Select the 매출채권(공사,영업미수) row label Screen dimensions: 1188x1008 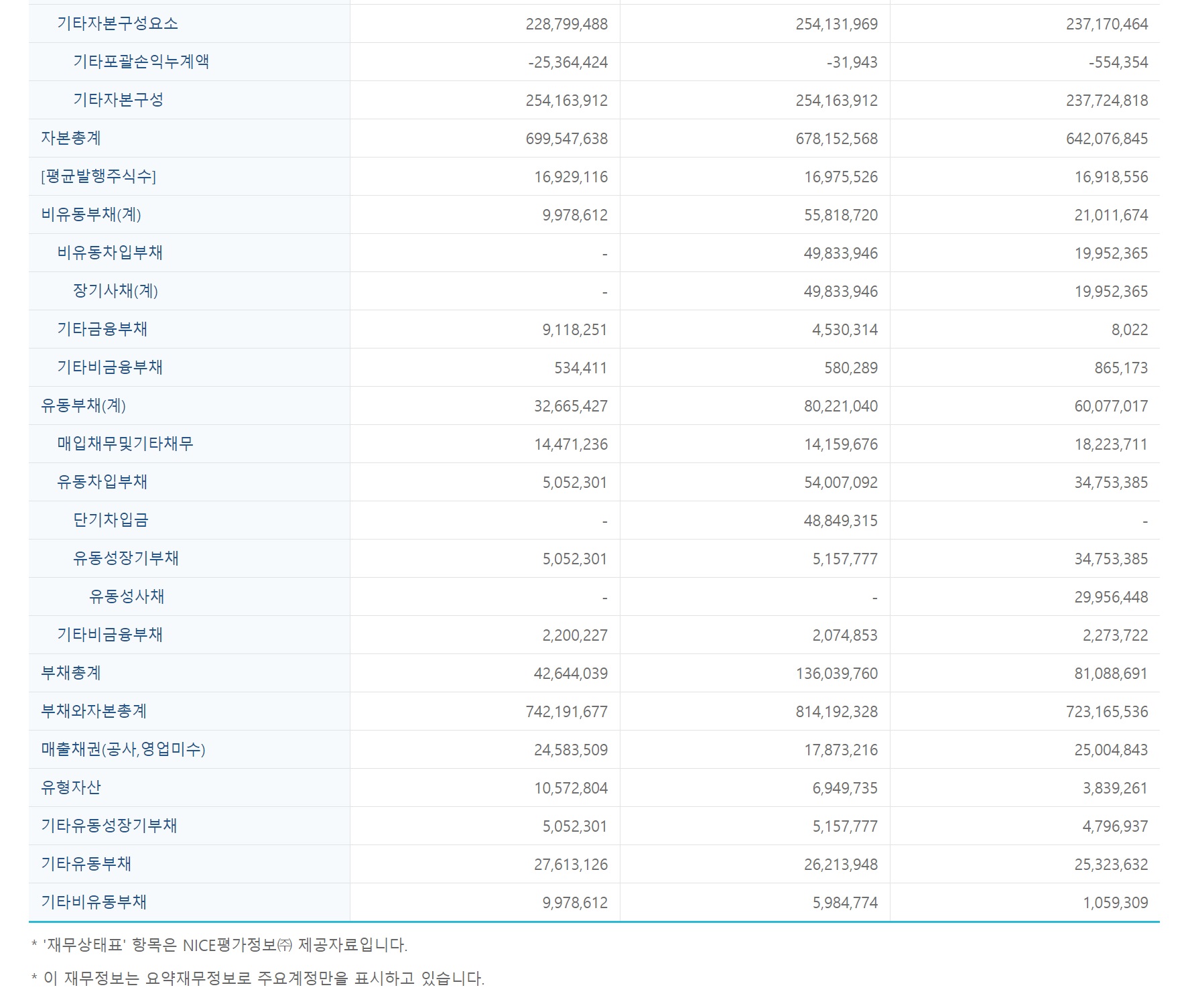click(x=123, y=749)
